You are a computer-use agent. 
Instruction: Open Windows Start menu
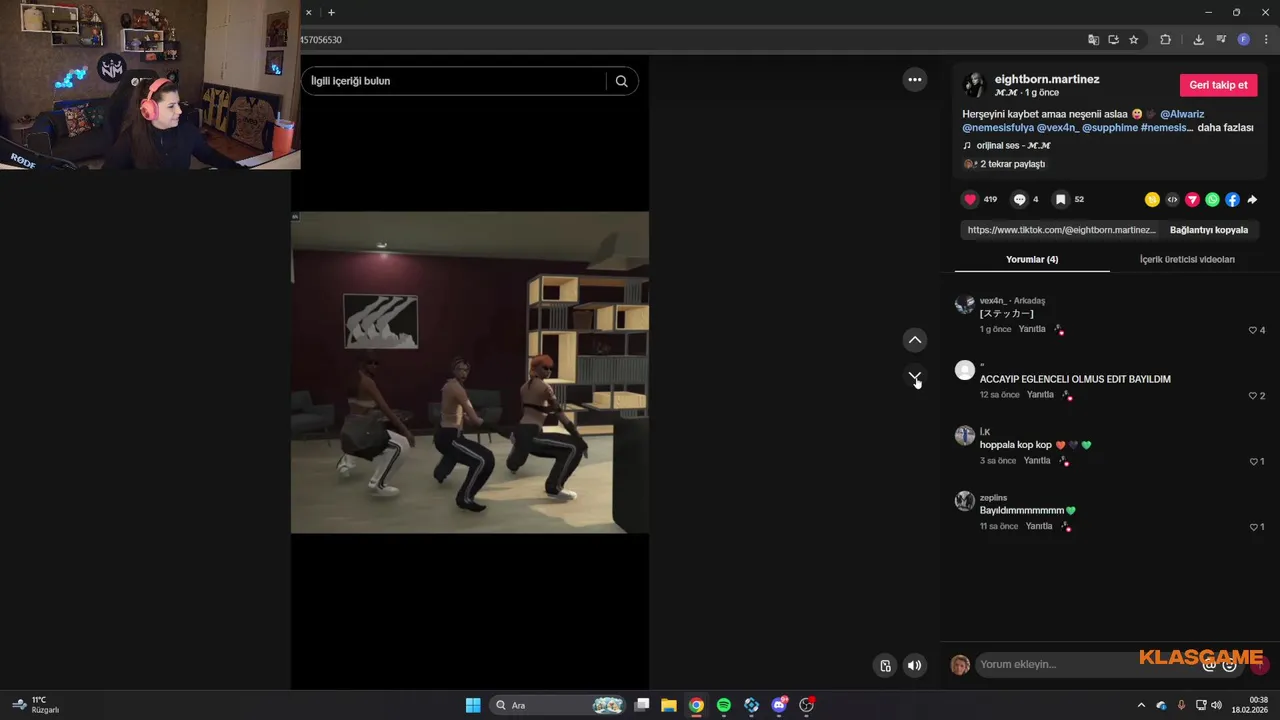[x=473, y=705]
